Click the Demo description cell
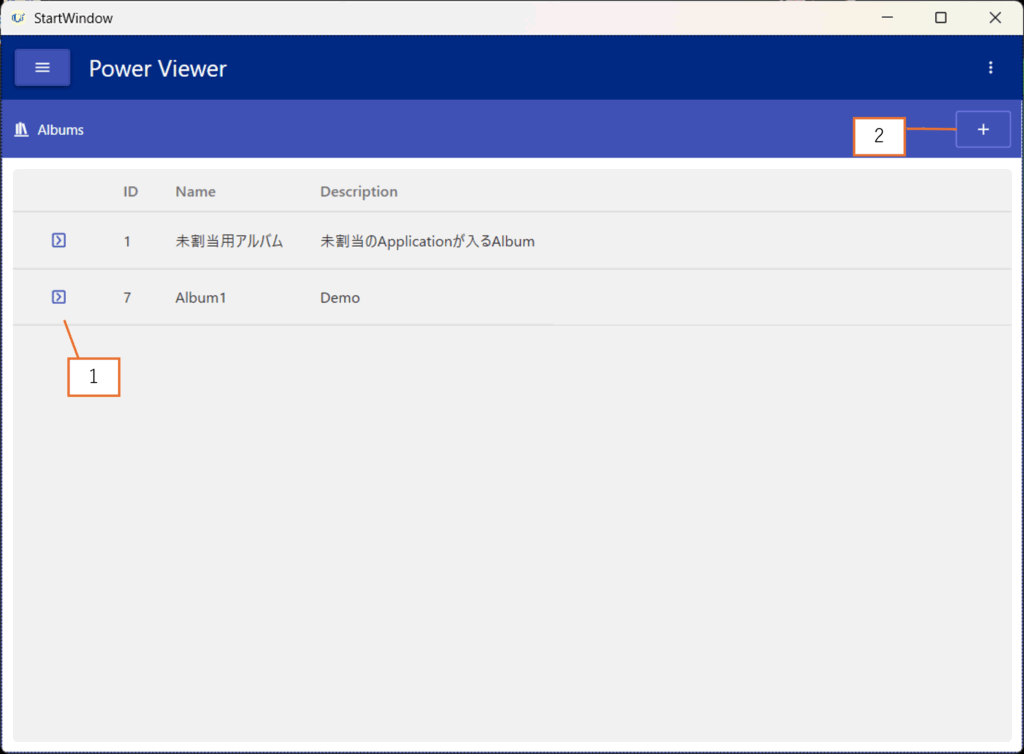 coord(340,298)
